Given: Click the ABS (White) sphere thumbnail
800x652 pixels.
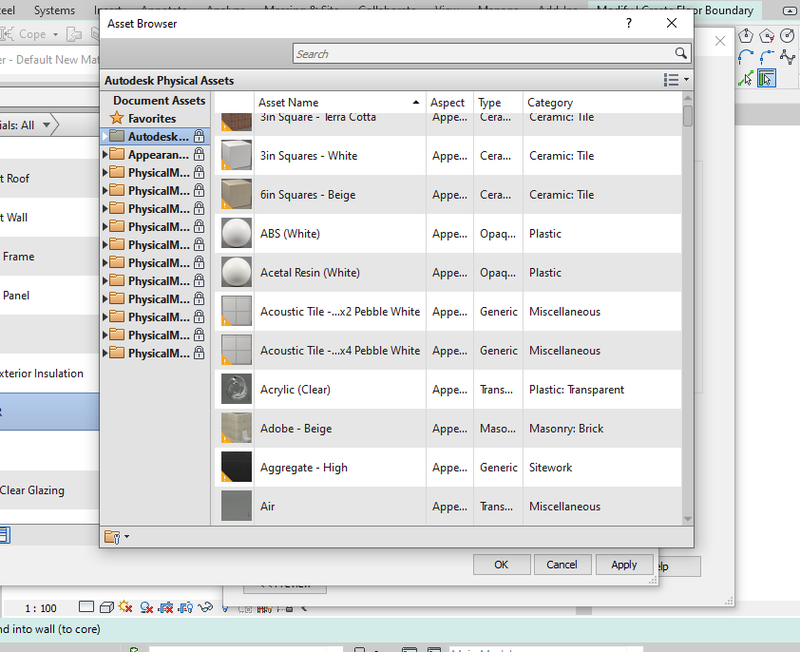Looking at the screenshot, I should pos(236,233).
